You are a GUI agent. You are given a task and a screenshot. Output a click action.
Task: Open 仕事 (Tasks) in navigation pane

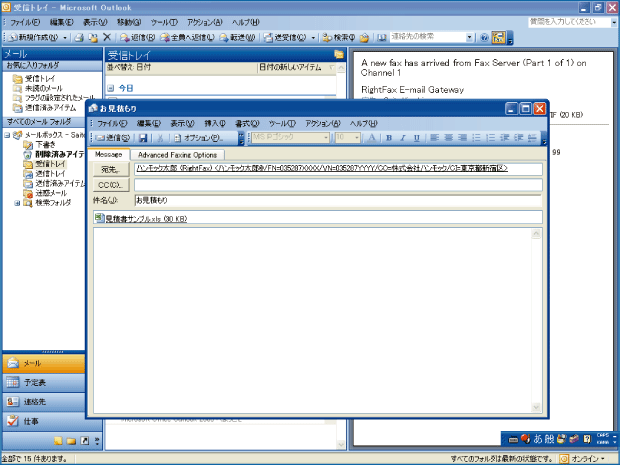[x=43, y=421]
